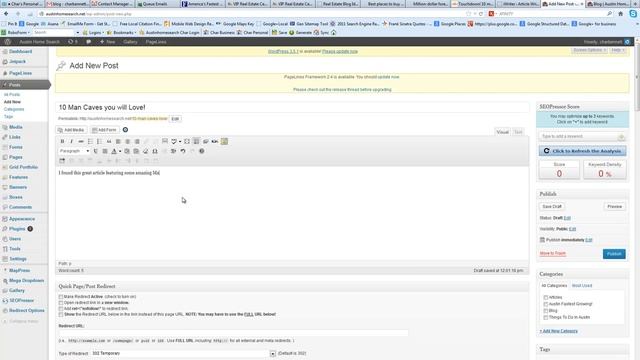Open the Paragraph format dropdown
Screen dimensions: 640x360
[x=74, y=151]
